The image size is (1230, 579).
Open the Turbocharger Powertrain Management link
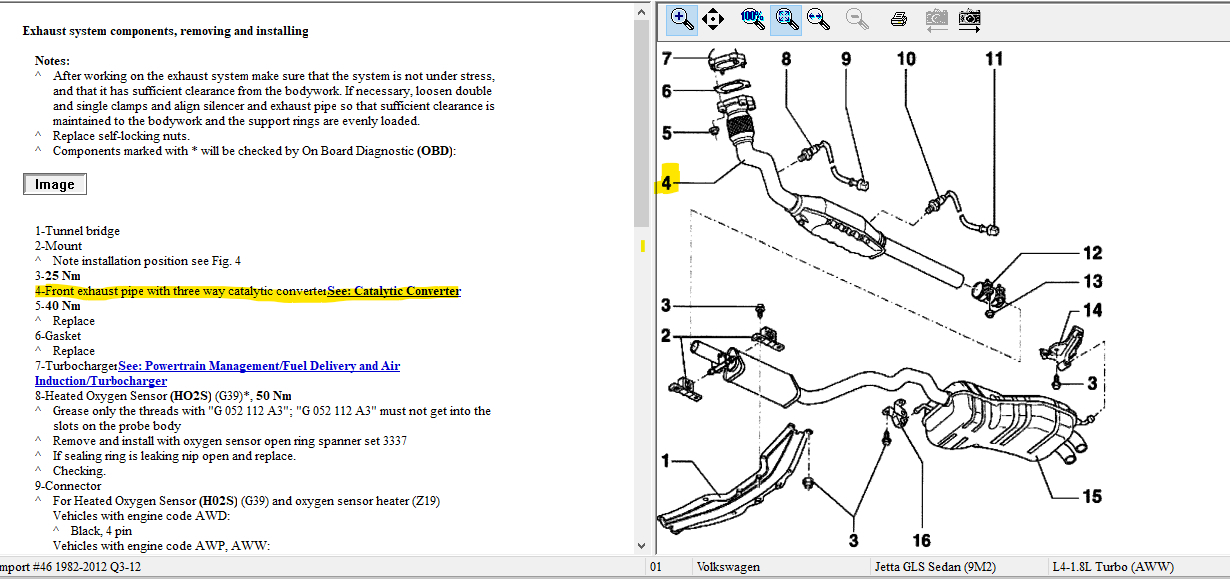pyautogui.click(x=258, y=366)
